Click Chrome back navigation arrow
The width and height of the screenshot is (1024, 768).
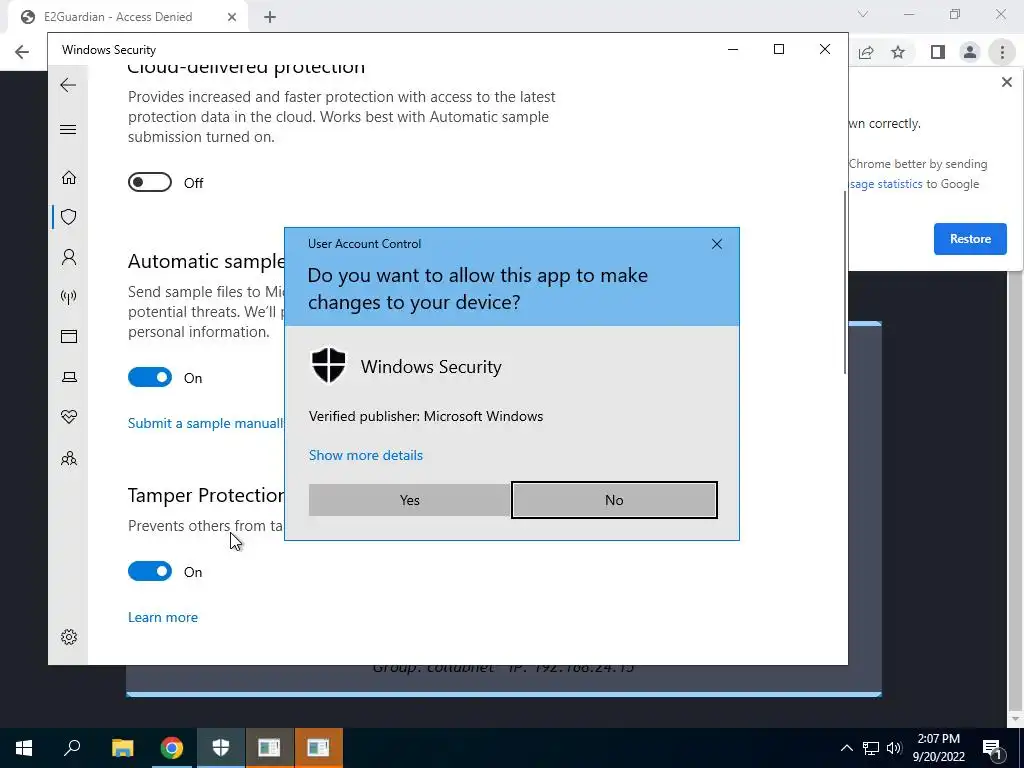pyautogui.click(x=22, y=52)
